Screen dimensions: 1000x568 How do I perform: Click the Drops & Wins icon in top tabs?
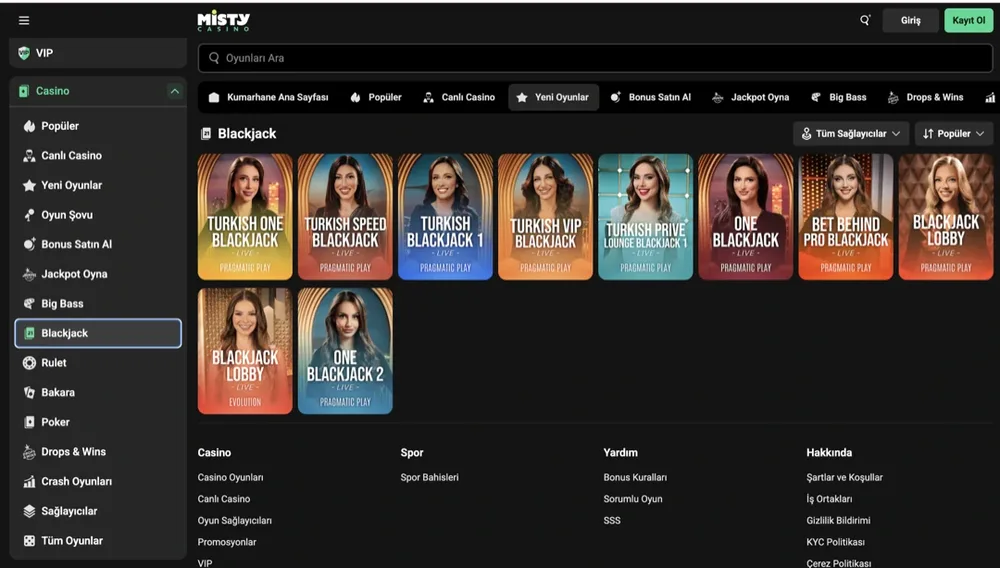point(893,98)
